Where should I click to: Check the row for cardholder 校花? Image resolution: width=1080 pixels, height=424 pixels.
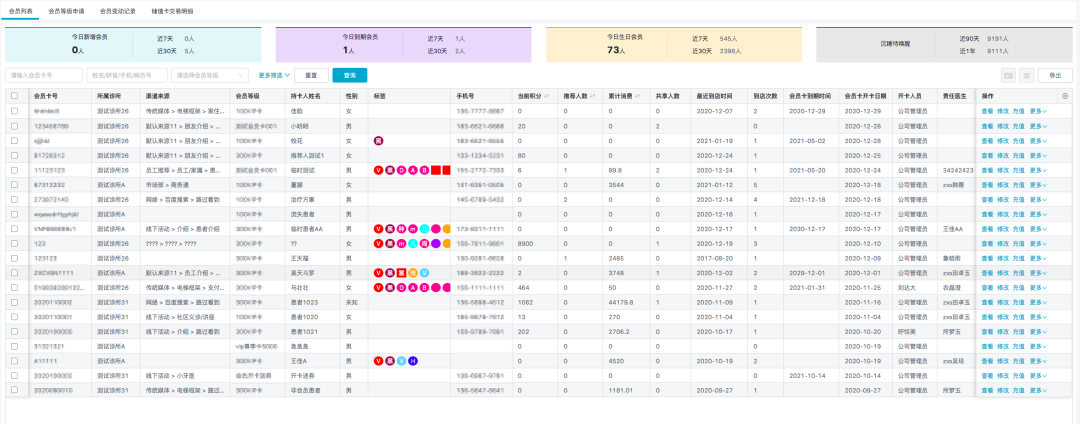(15, 140)
